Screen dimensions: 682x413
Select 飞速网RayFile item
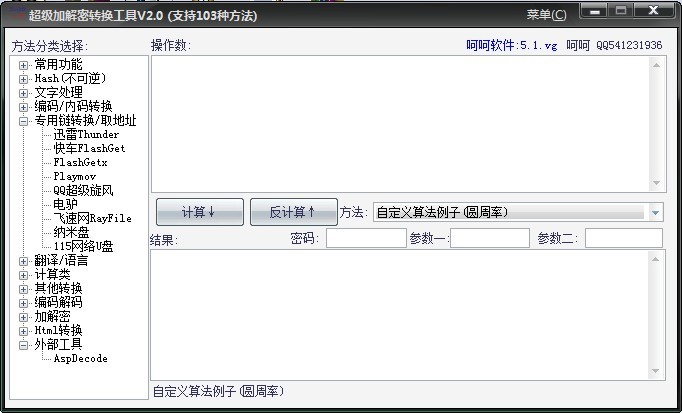click(92, 218)
